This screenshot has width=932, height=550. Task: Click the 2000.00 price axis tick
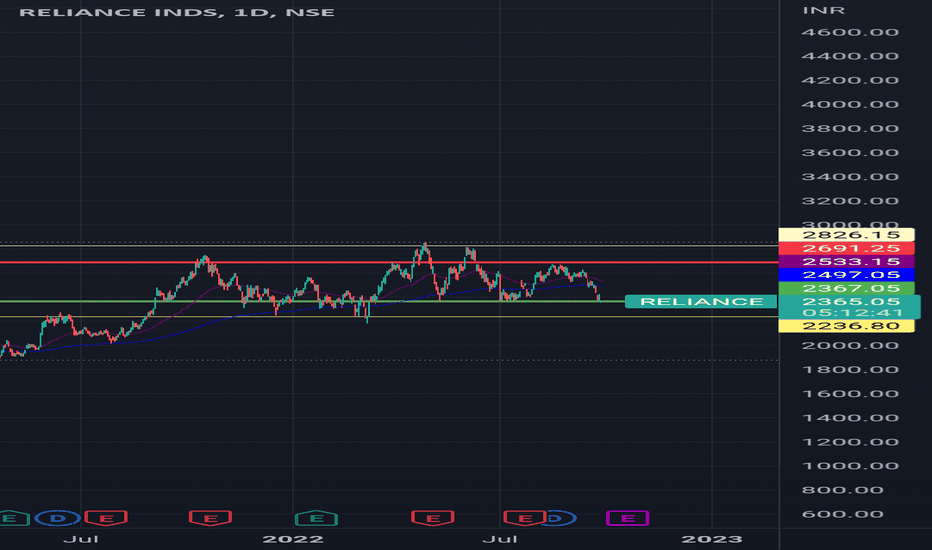[850, 345]
